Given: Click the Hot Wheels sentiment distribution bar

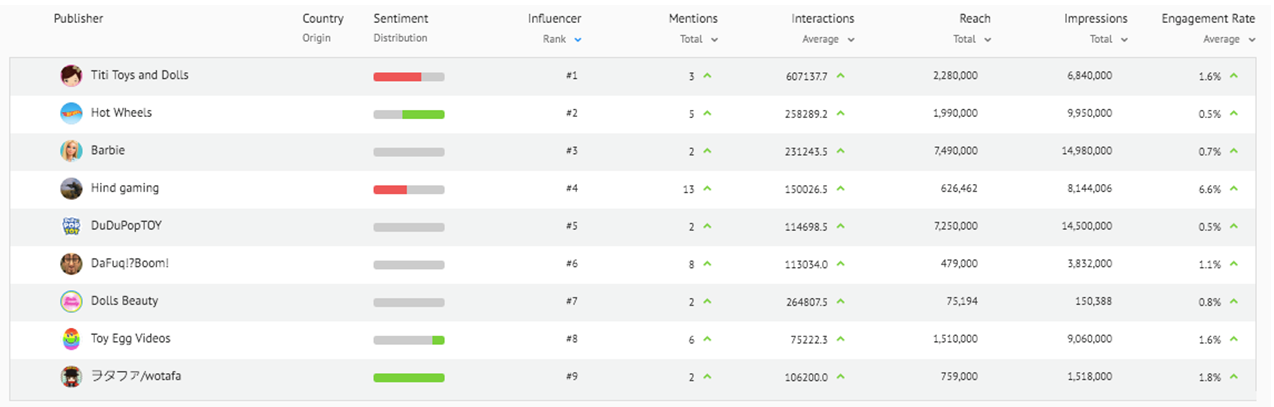Looking at the screenshot, I should (408, 114).
